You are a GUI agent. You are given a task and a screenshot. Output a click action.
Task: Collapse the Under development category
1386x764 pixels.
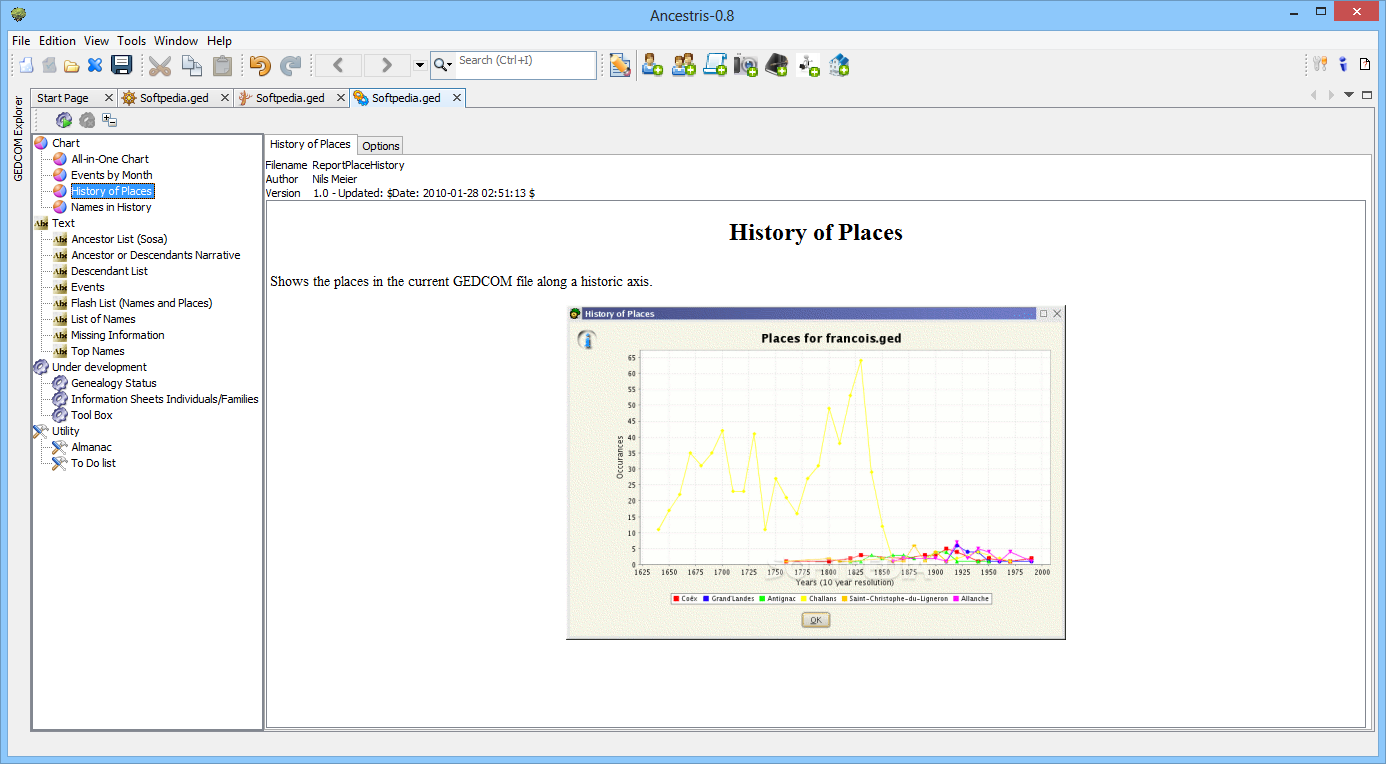click(x=90, y=367)
